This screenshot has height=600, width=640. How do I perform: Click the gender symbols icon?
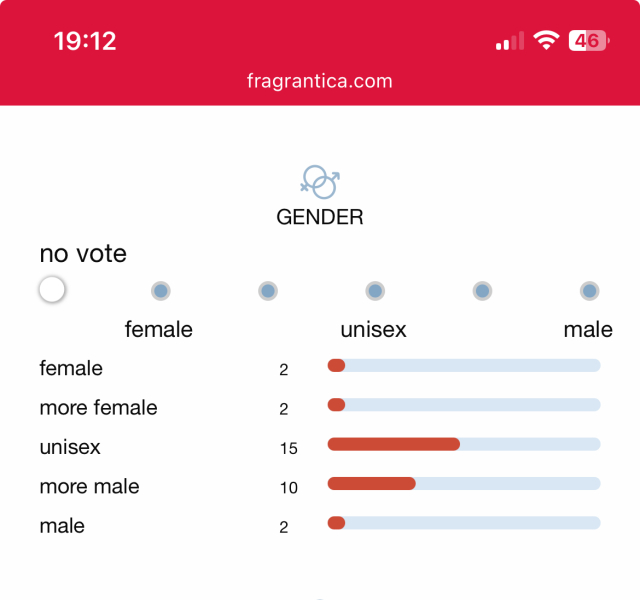(320, 181)
